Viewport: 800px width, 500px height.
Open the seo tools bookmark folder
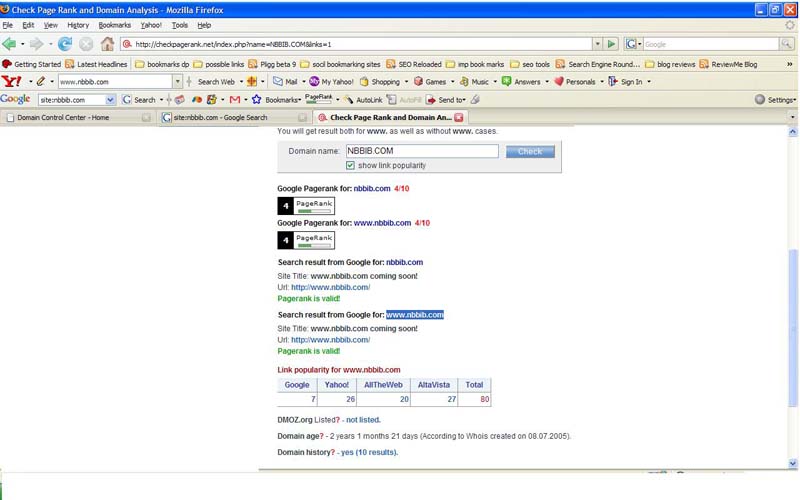[x=530, y=64]
